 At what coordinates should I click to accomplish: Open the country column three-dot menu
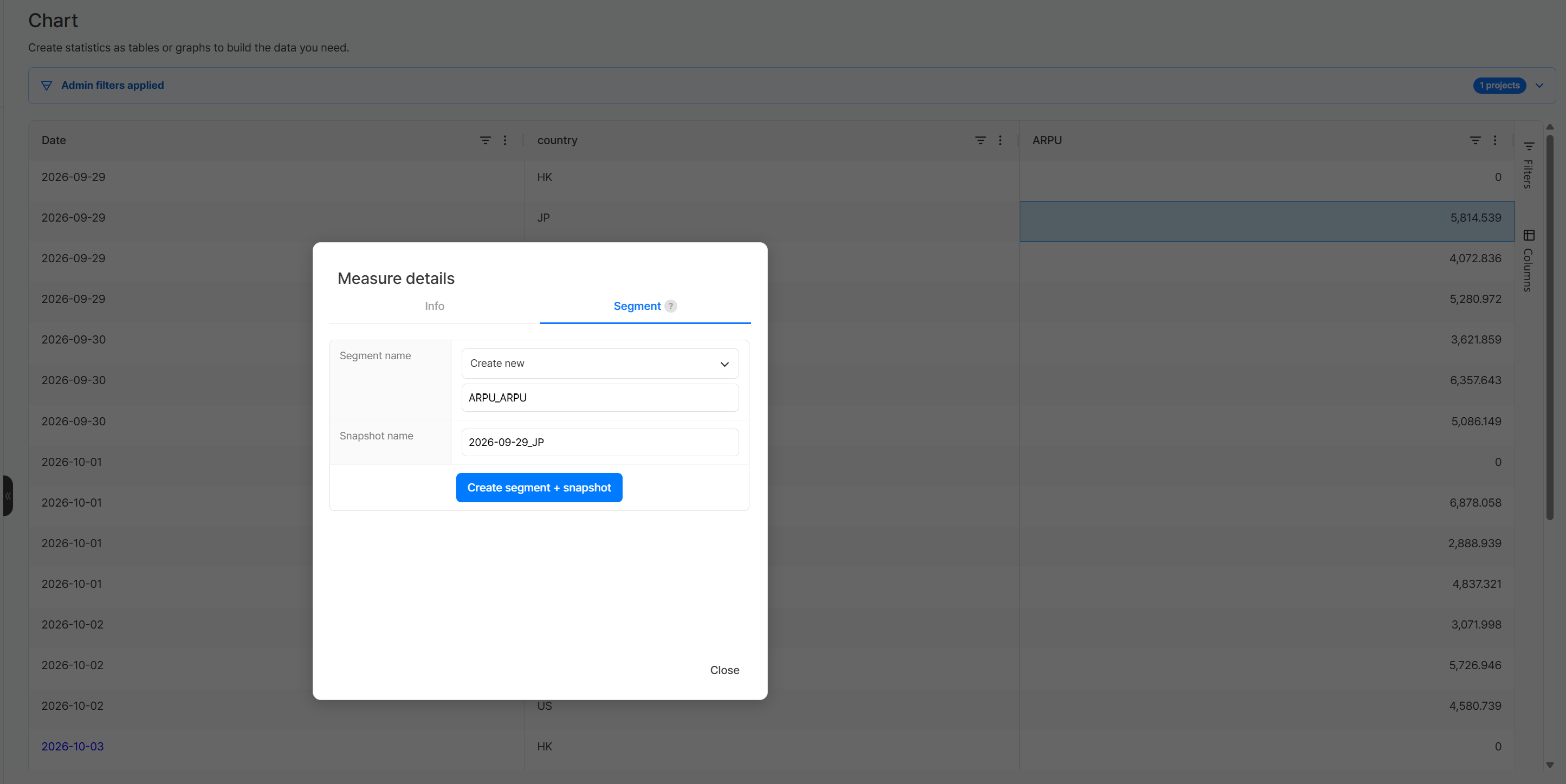point(1000,140)
